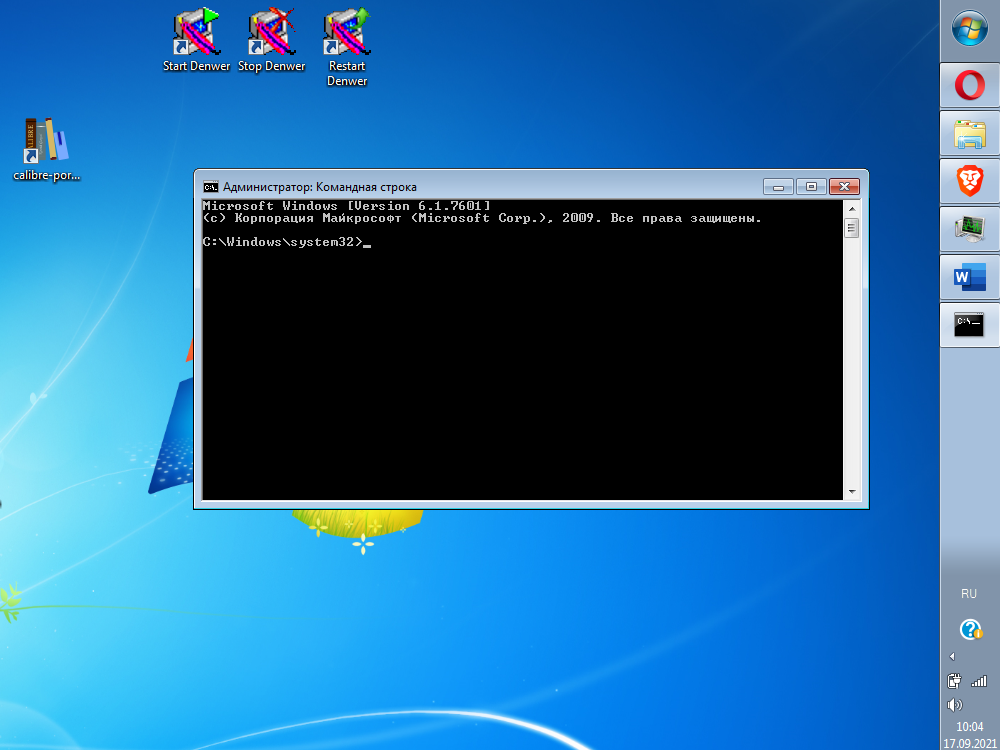Click the Command Prompt taskbar button
Screen dimensions: 1000x750
pyautogui.click(x=969, y=325)
